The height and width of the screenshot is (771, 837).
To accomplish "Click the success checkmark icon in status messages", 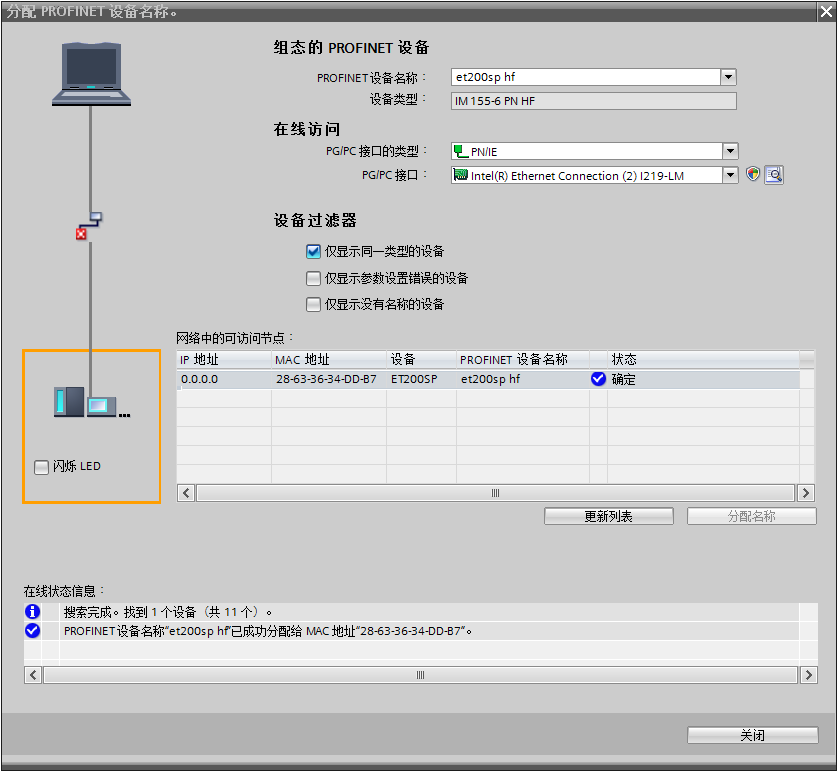I will 33,631.
